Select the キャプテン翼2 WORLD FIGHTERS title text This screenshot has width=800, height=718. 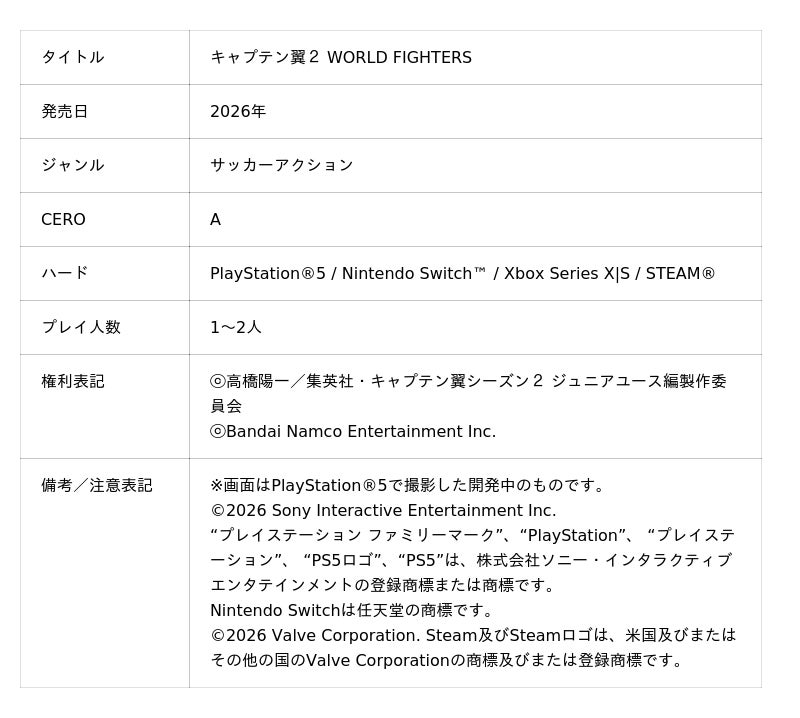pyautogui.click(x=340, y=57)
